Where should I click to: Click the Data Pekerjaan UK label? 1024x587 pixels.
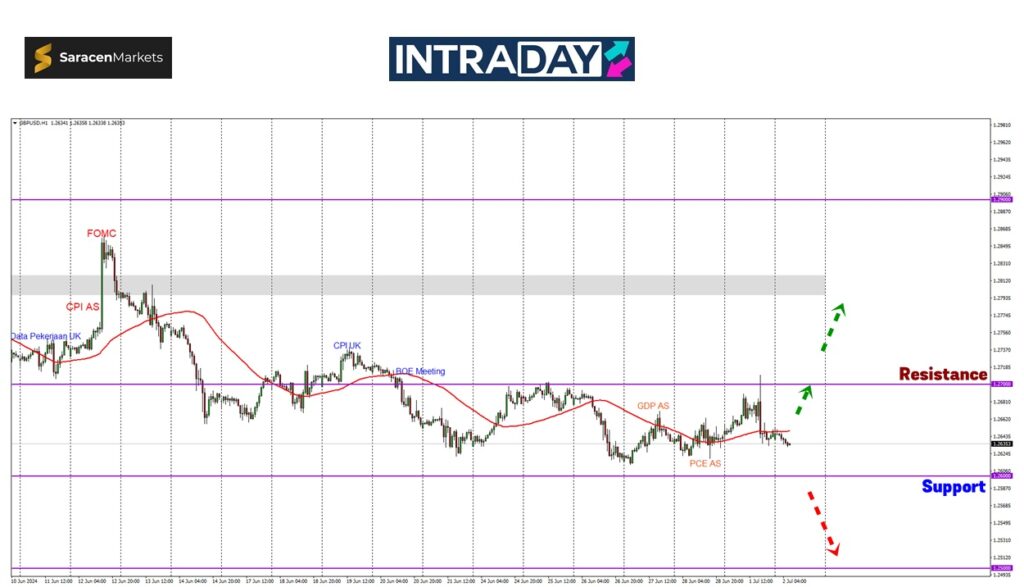click(x=46, y=336)
